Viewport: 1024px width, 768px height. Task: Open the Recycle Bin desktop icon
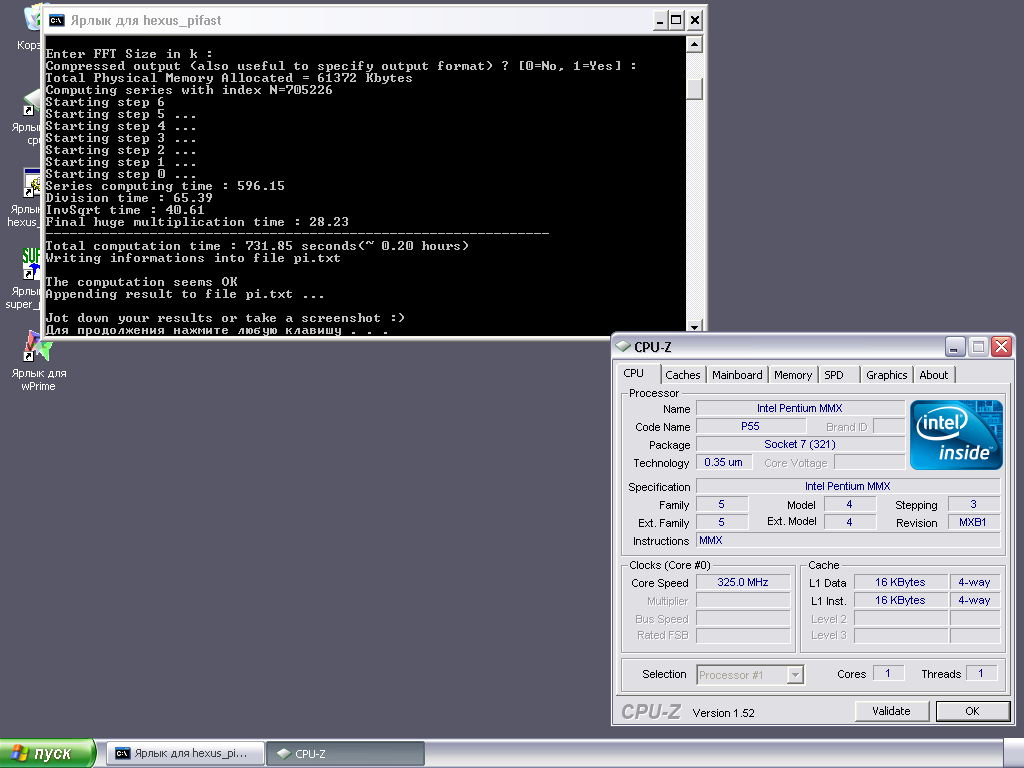pos(31,18)
